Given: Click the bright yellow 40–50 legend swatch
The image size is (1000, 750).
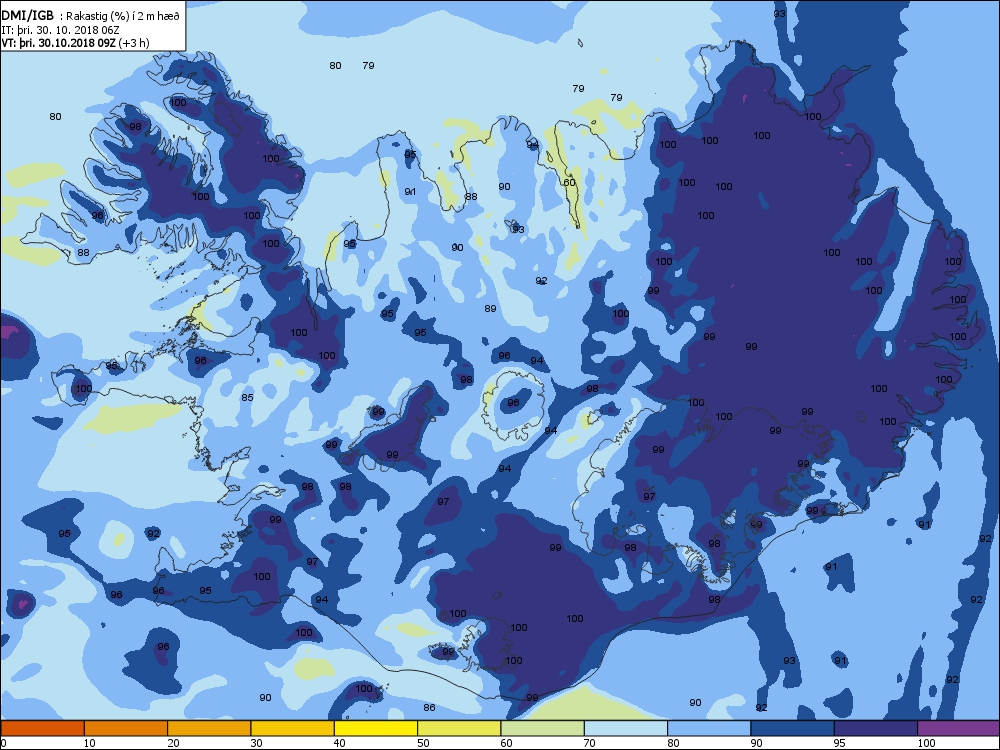Looking at the screenshot, I should (x=376, y=728).
